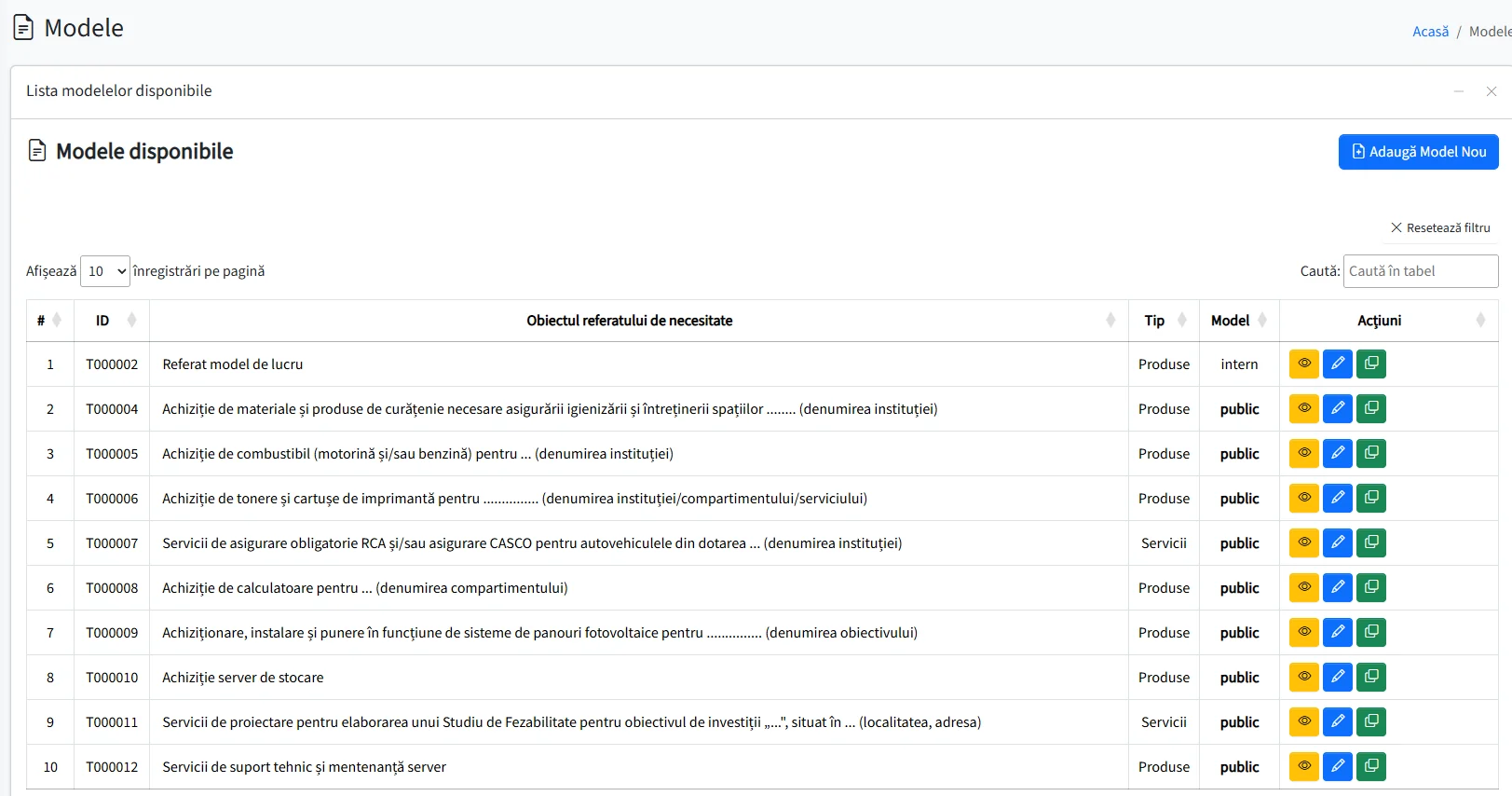Screen dimensions: 1512x796
Task: Sort table by the Tip column
Action: click(1164, 321)
